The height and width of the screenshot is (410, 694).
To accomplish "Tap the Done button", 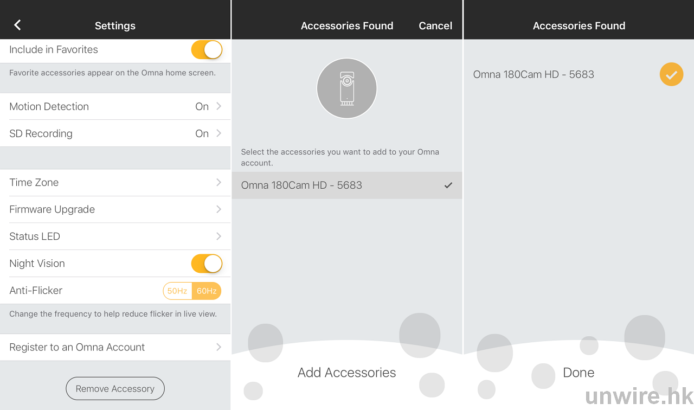I will [x=578, y=373].
